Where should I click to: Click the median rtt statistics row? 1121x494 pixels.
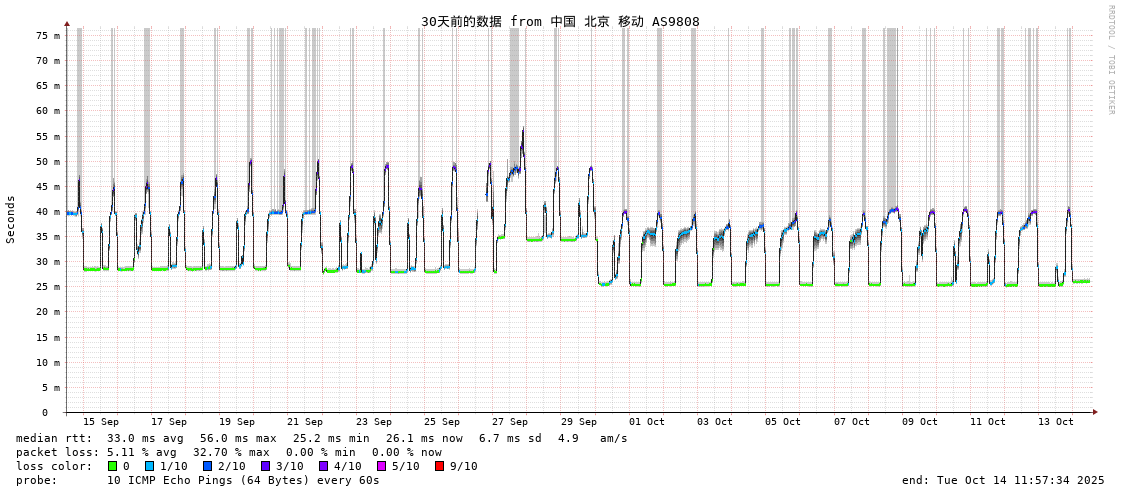tap(322, 438)
